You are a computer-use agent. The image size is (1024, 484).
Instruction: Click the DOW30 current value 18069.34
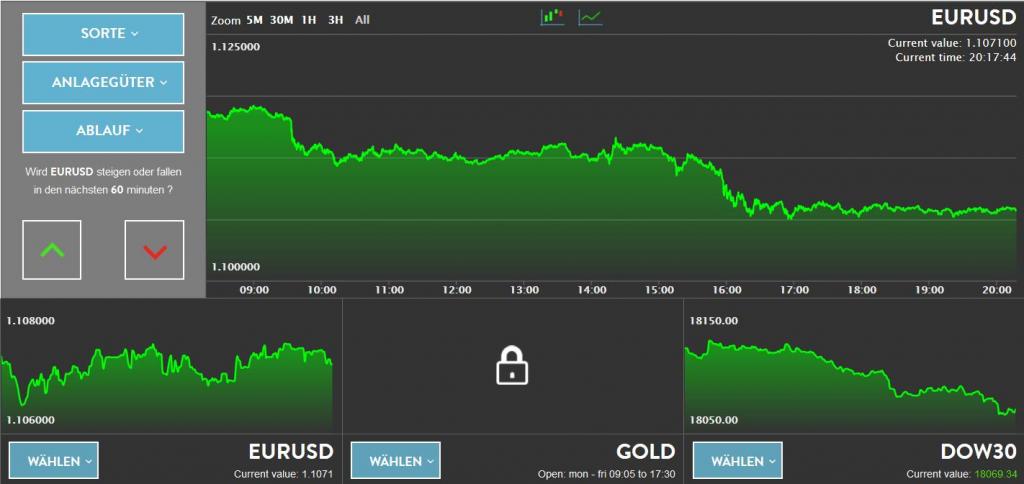pyautogui.click(x=995, y=474)
